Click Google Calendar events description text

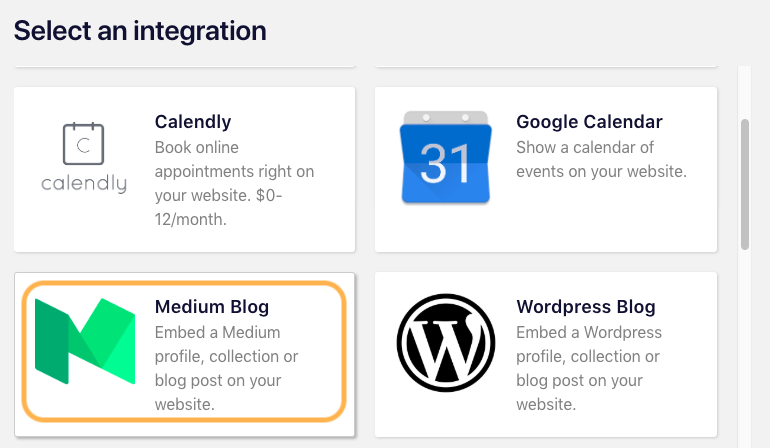601,159
